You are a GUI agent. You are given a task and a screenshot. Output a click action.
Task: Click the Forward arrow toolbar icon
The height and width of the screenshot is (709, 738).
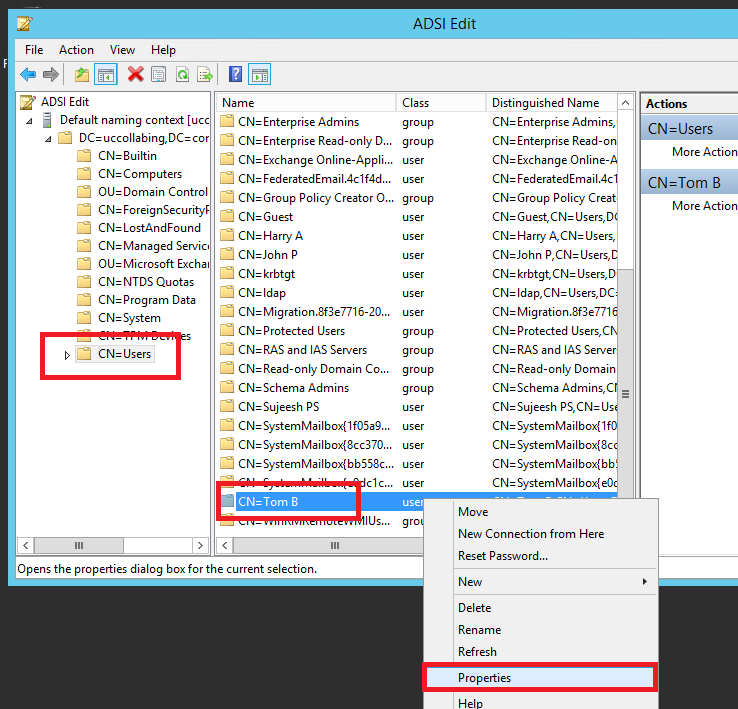[x=50, y=74]
